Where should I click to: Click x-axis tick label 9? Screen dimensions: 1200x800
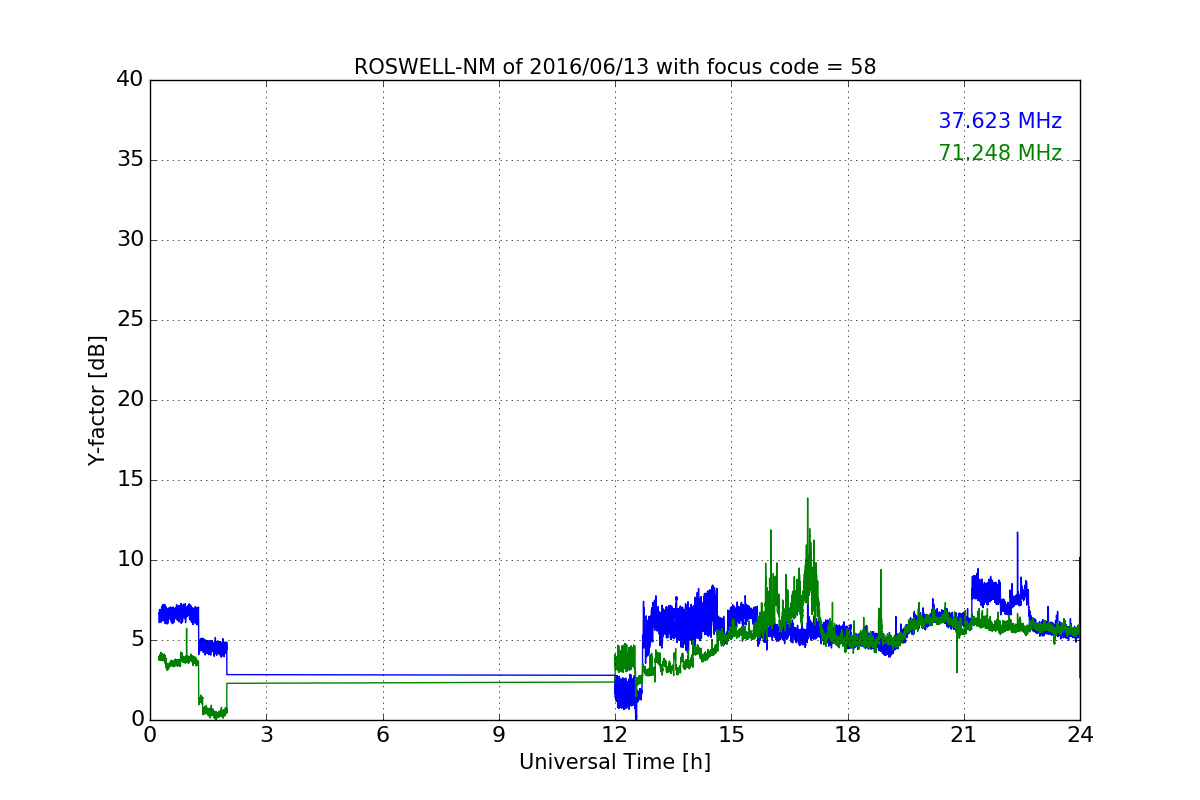point(499,735)
